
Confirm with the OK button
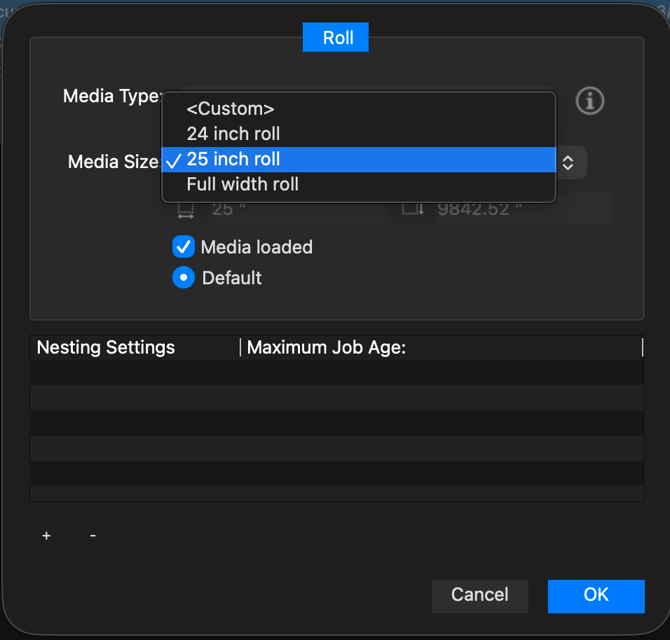coord(596,595)
